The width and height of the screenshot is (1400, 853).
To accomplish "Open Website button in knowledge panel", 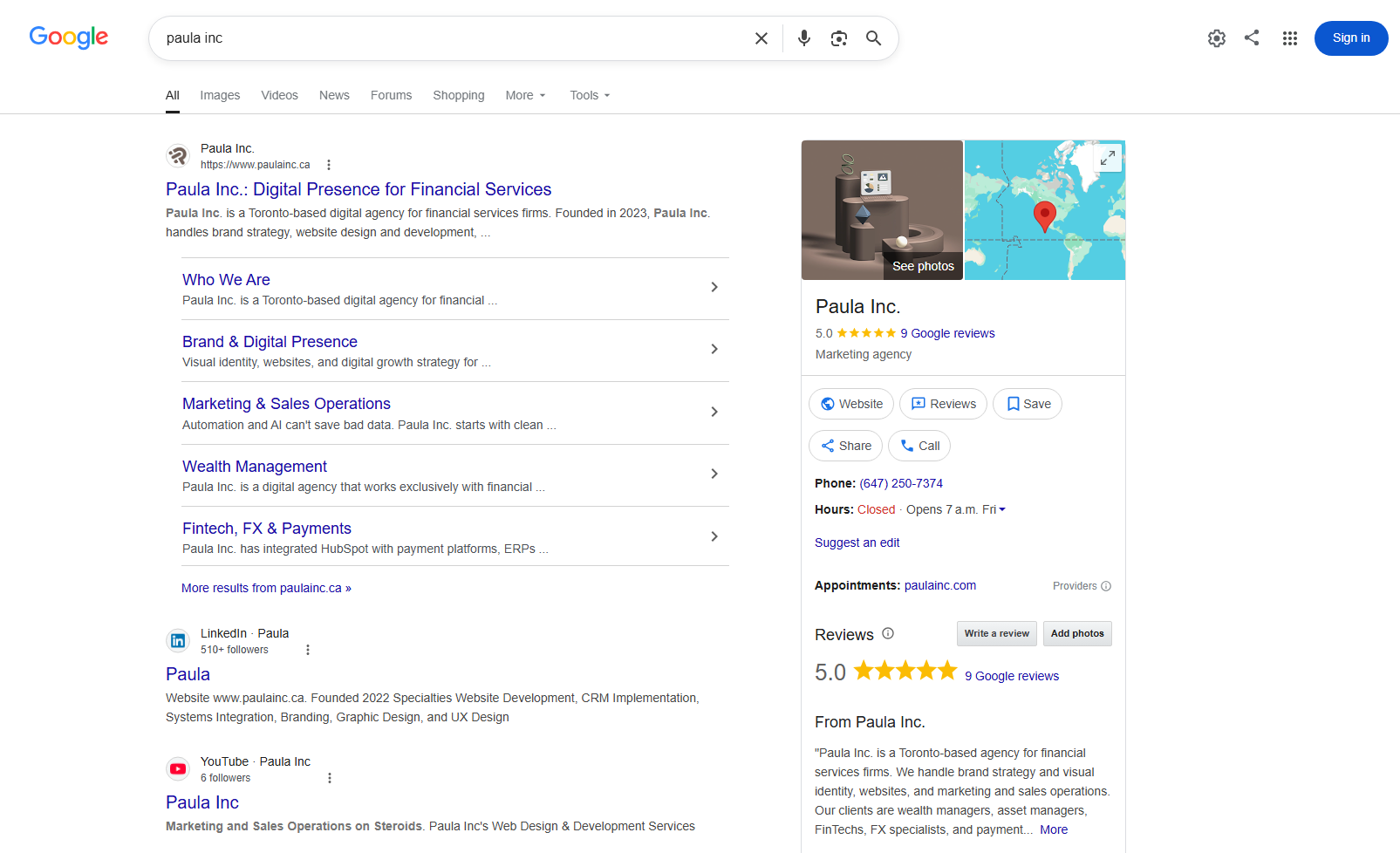I will (x=851, y=404).
